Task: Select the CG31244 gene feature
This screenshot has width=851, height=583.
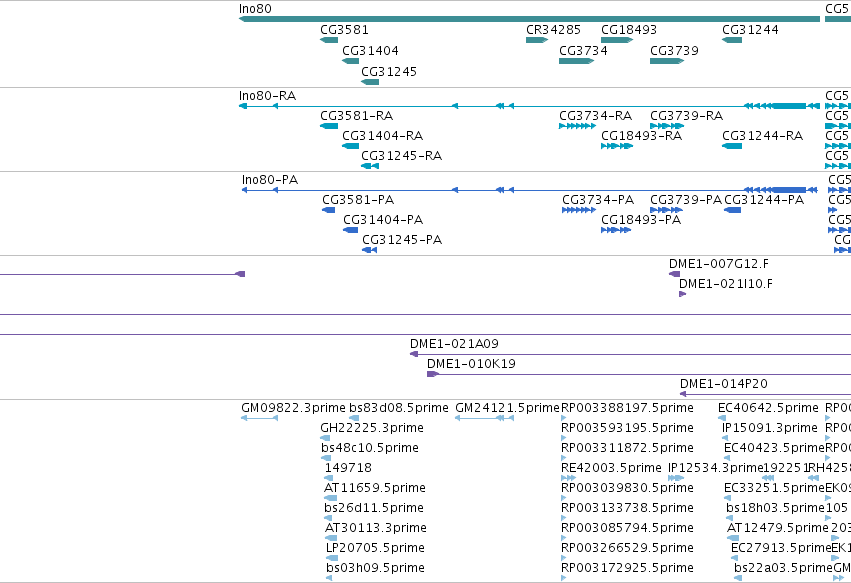Action: (732, 40)
